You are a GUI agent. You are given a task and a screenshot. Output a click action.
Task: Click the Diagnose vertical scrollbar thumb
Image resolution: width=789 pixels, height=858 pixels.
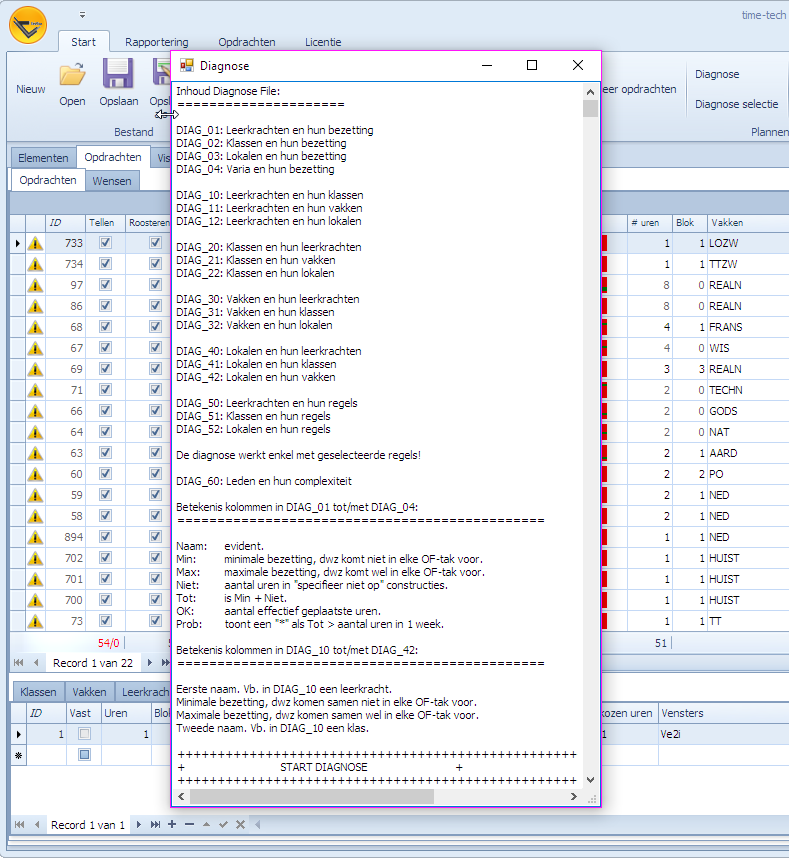[590, 108]
